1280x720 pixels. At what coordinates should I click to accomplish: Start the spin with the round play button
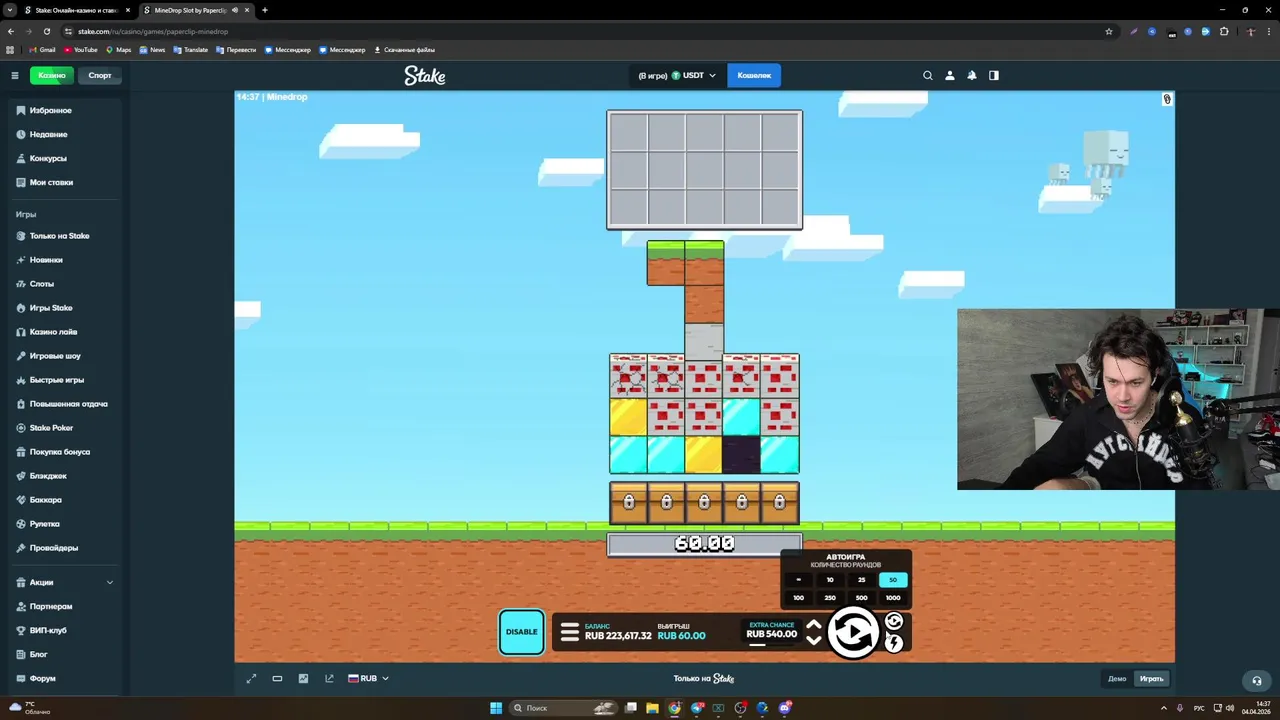(853, 632)
